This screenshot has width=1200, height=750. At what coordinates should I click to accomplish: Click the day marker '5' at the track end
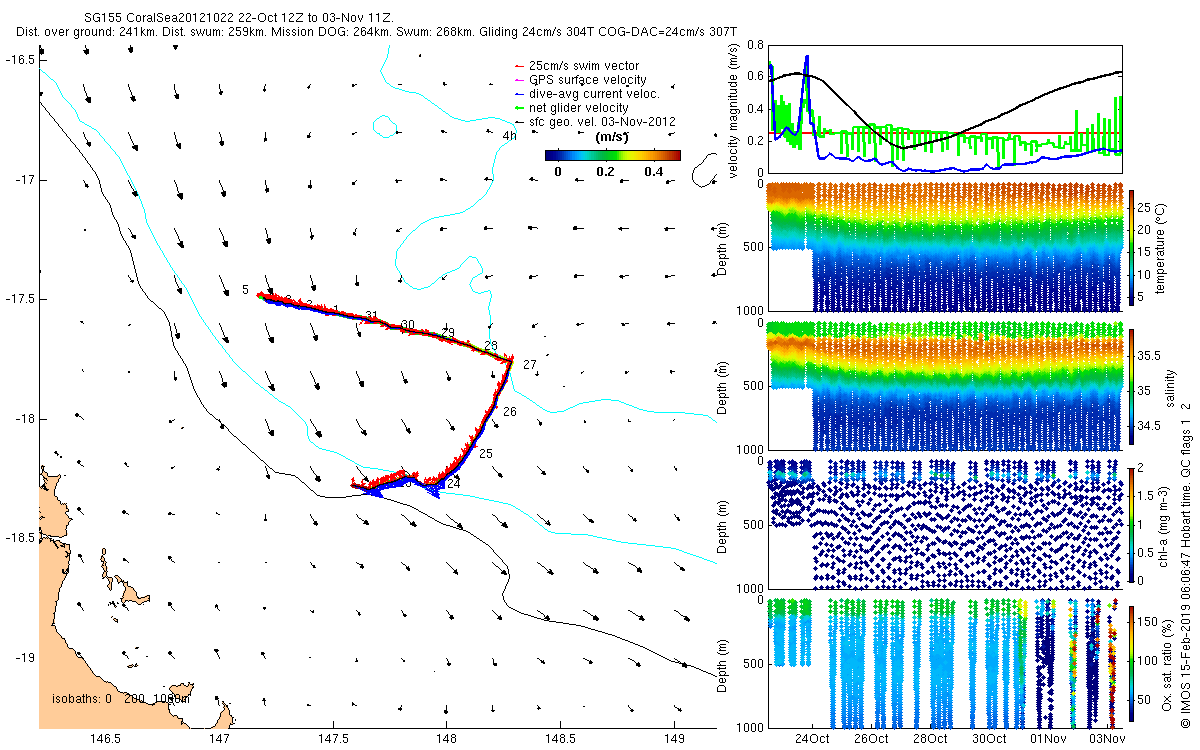(x=245, y=290)
